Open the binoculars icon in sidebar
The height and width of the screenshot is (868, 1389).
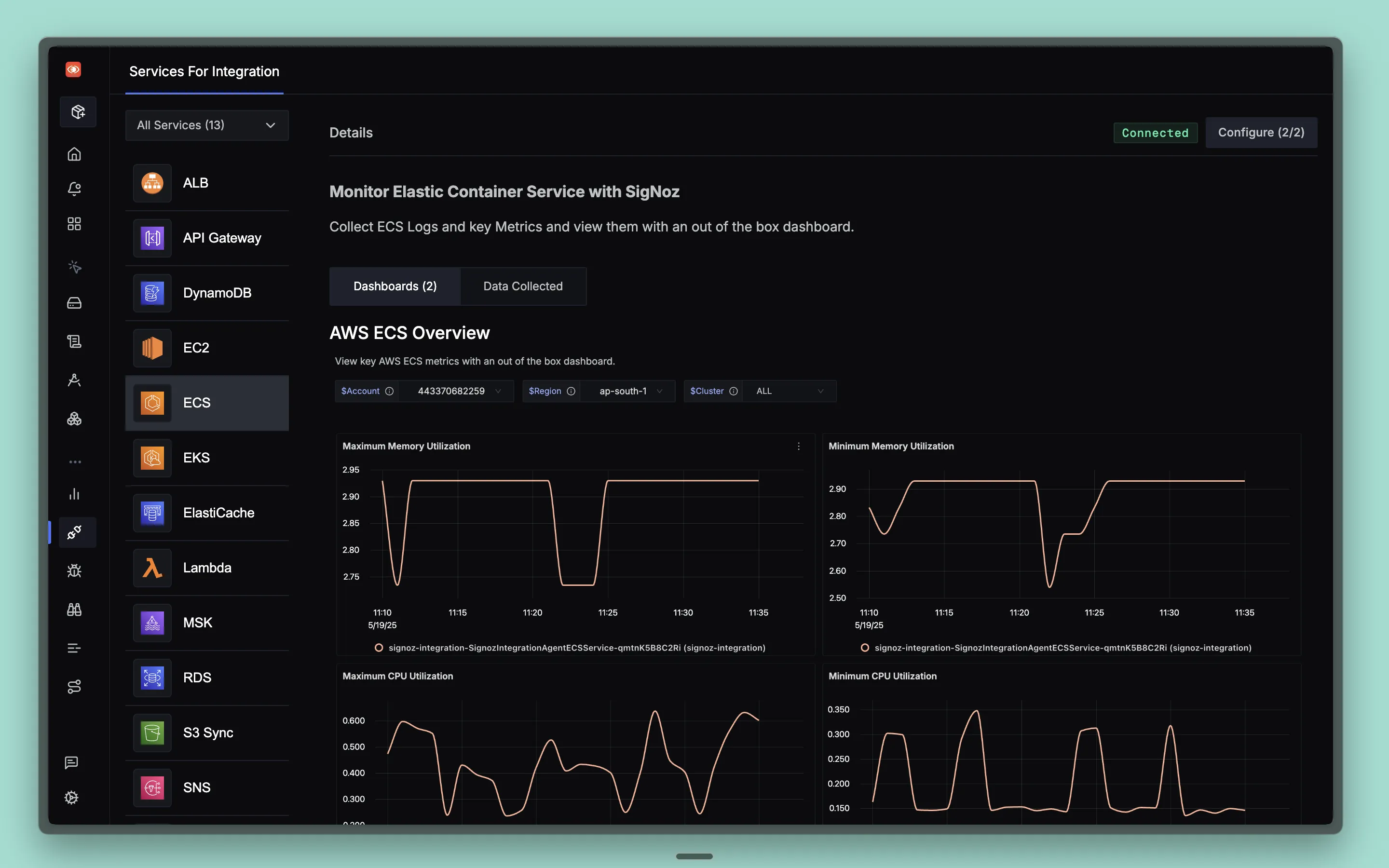pos(74,610)
